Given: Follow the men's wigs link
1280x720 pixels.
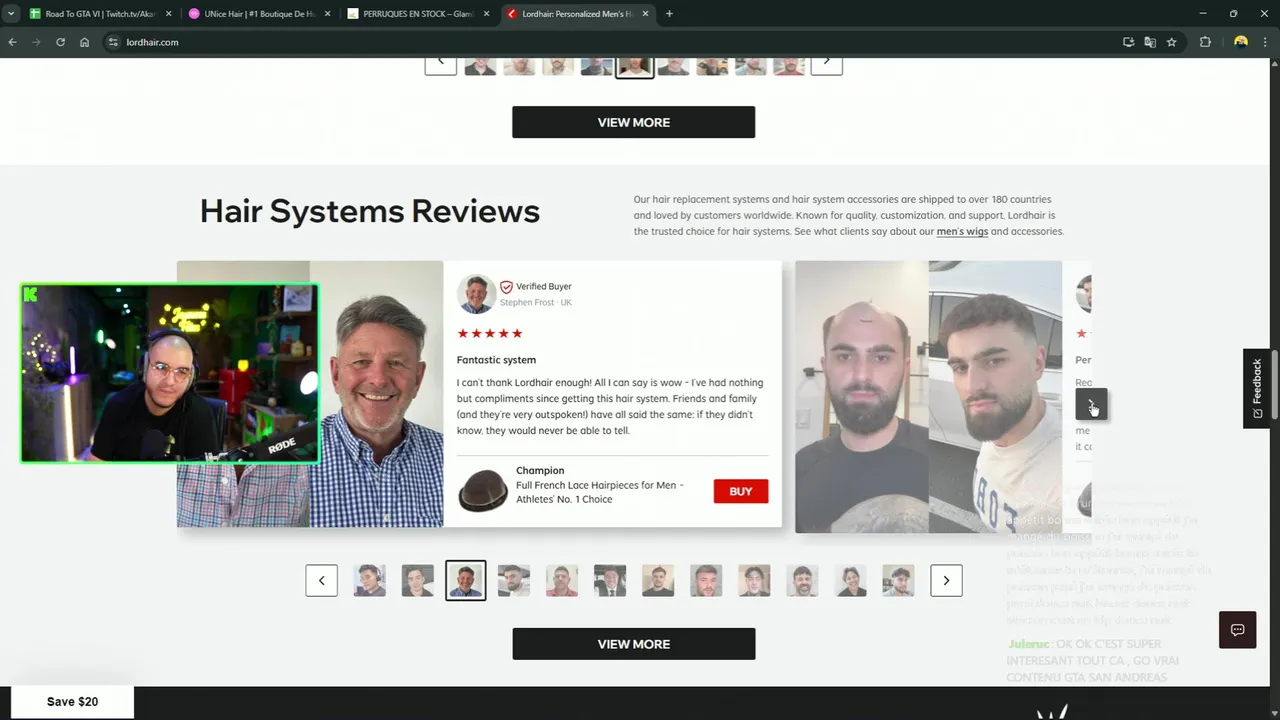Looking at the screenshot, I should [962, 232].
